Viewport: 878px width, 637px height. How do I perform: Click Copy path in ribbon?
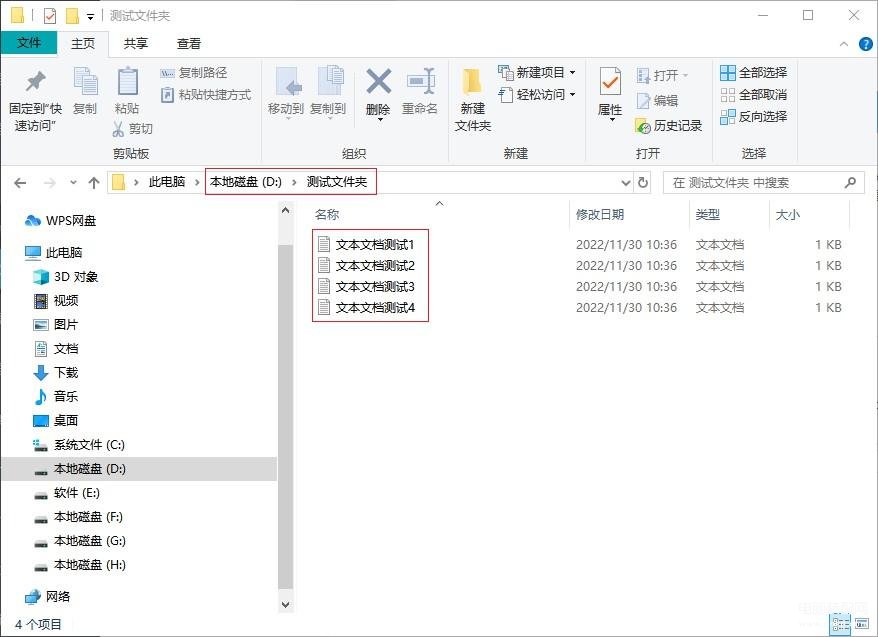194,73
